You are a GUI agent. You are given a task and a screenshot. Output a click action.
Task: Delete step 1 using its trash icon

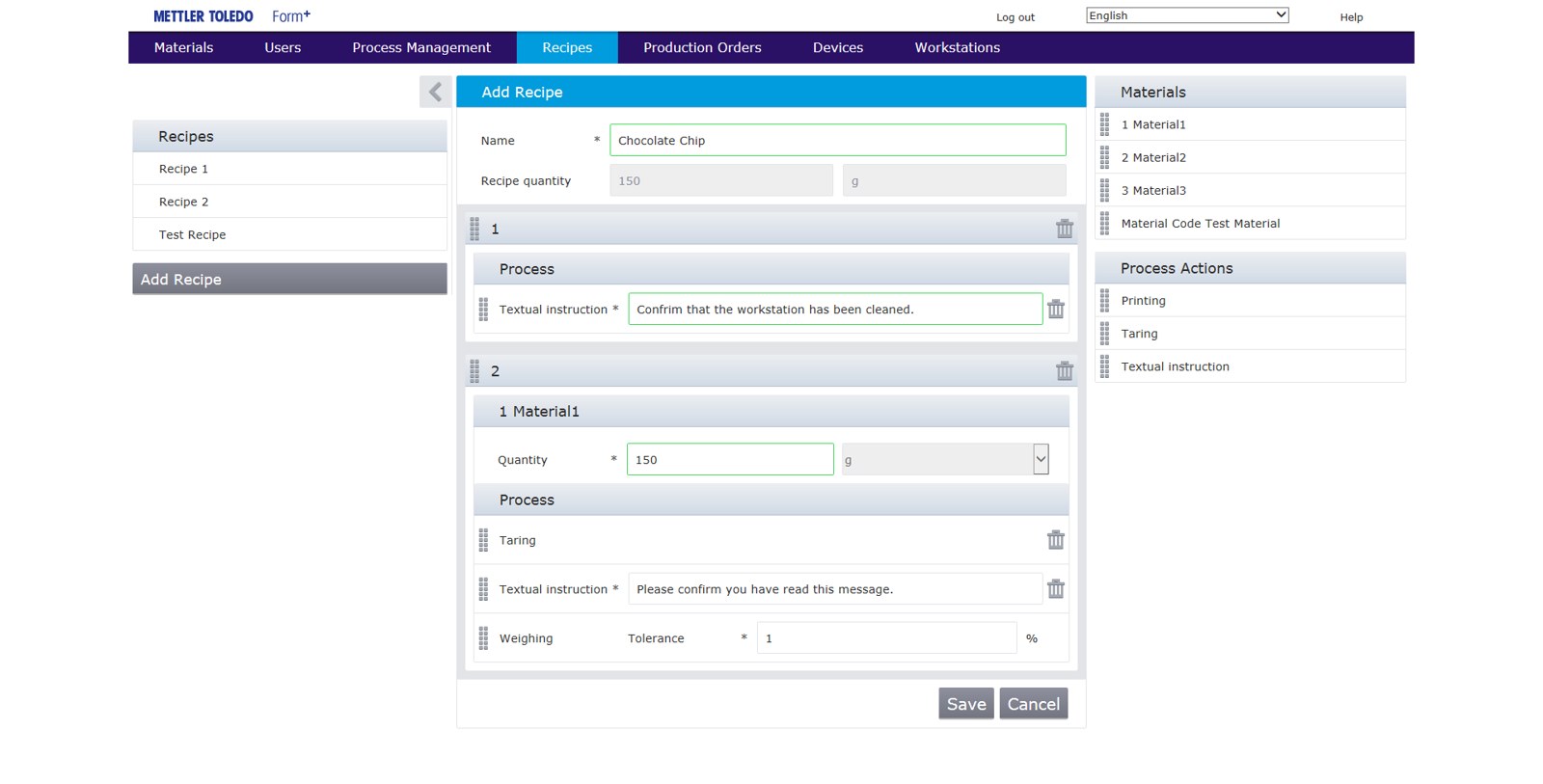(x=1064, y=229)
